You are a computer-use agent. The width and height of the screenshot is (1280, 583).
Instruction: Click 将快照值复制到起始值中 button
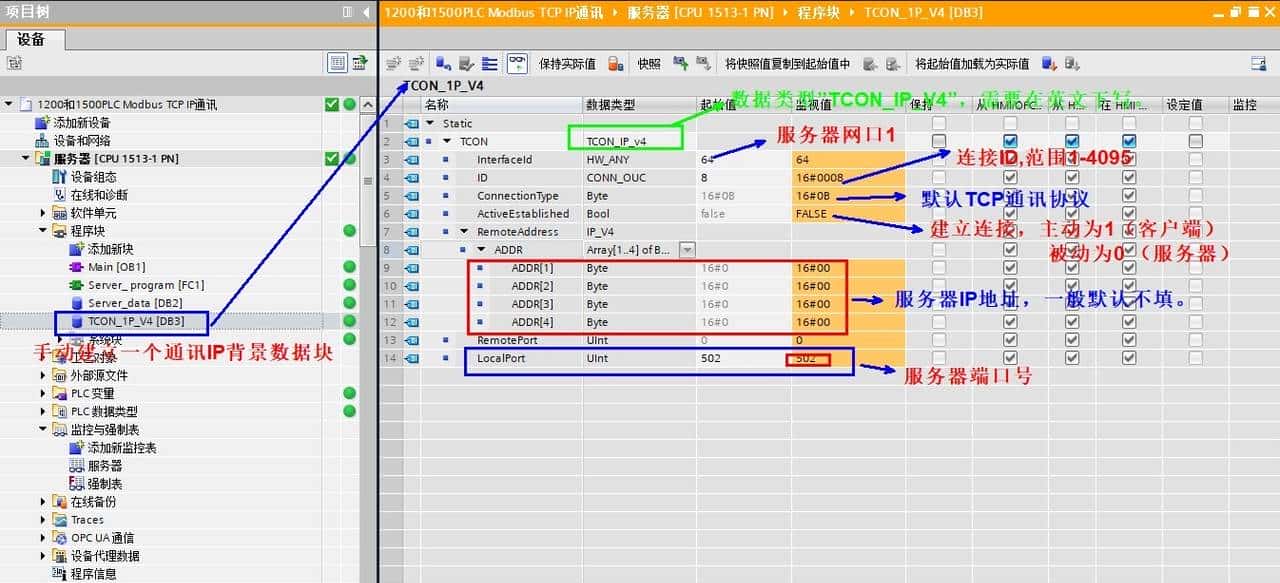pos(787,63)
